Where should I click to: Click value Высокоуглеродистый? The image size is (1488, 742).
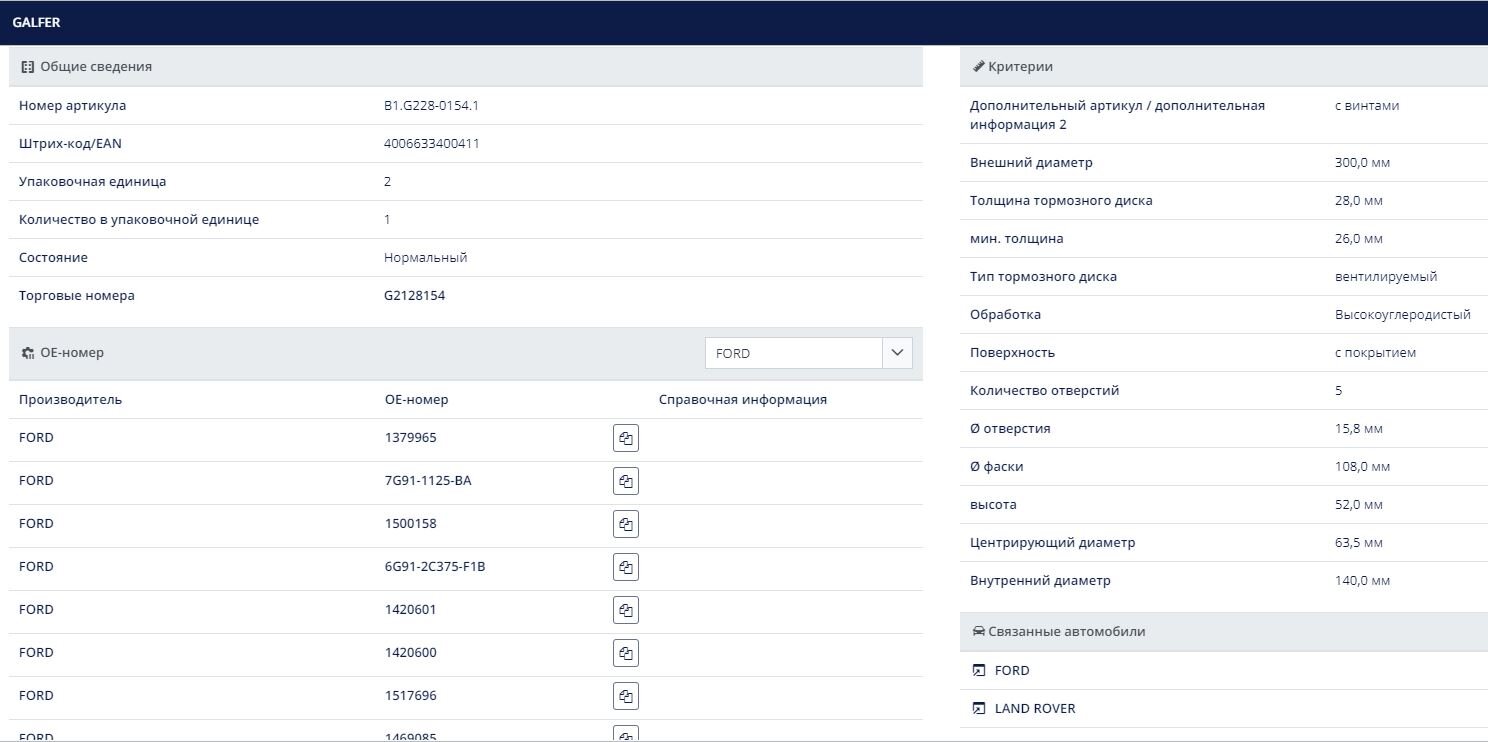click(1403, 314)
